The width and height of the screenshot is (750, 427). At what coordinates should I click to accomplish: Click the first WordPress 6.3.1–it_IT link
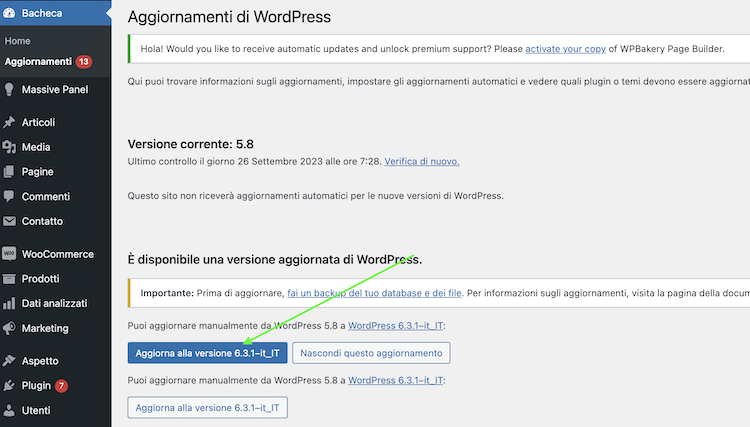pyautogui.click(x=396, y=326)
